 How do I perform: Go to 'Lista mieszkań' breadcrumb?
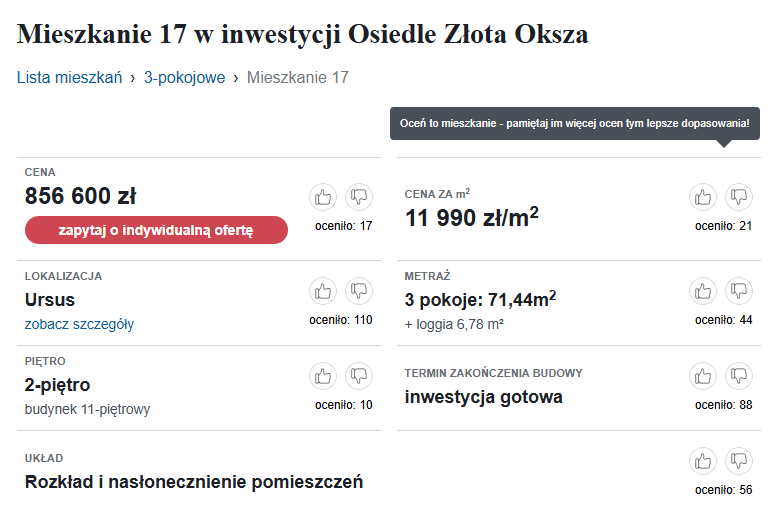pyautogui.click(x=69, y=77)
